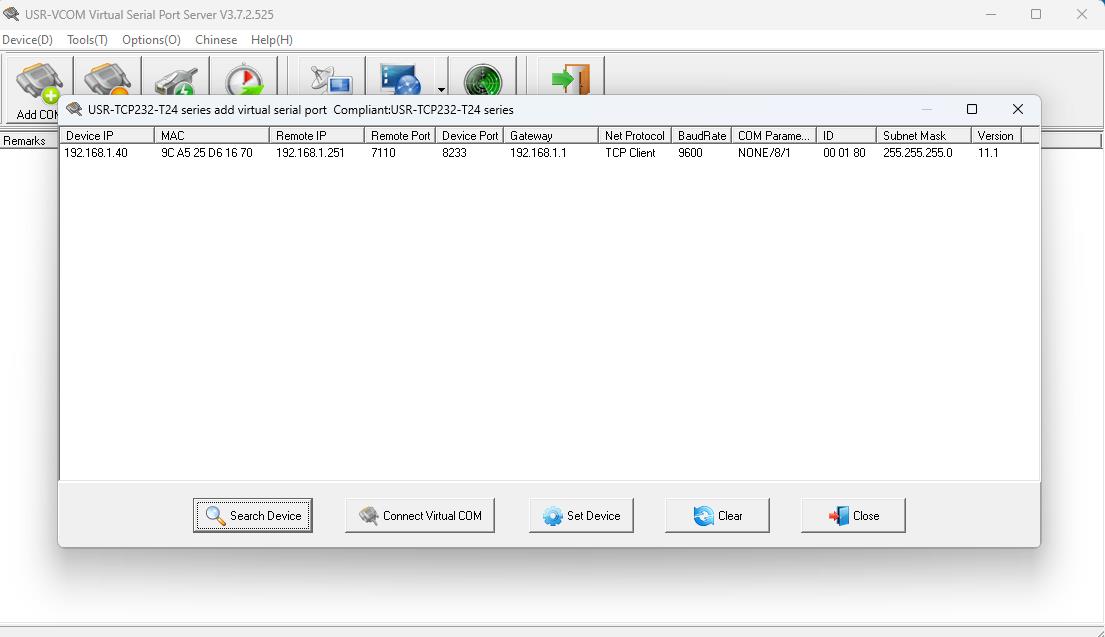Click gateway cell 192.168.1.1
Screen dimensions: 1105x637
tap(538, 153)
